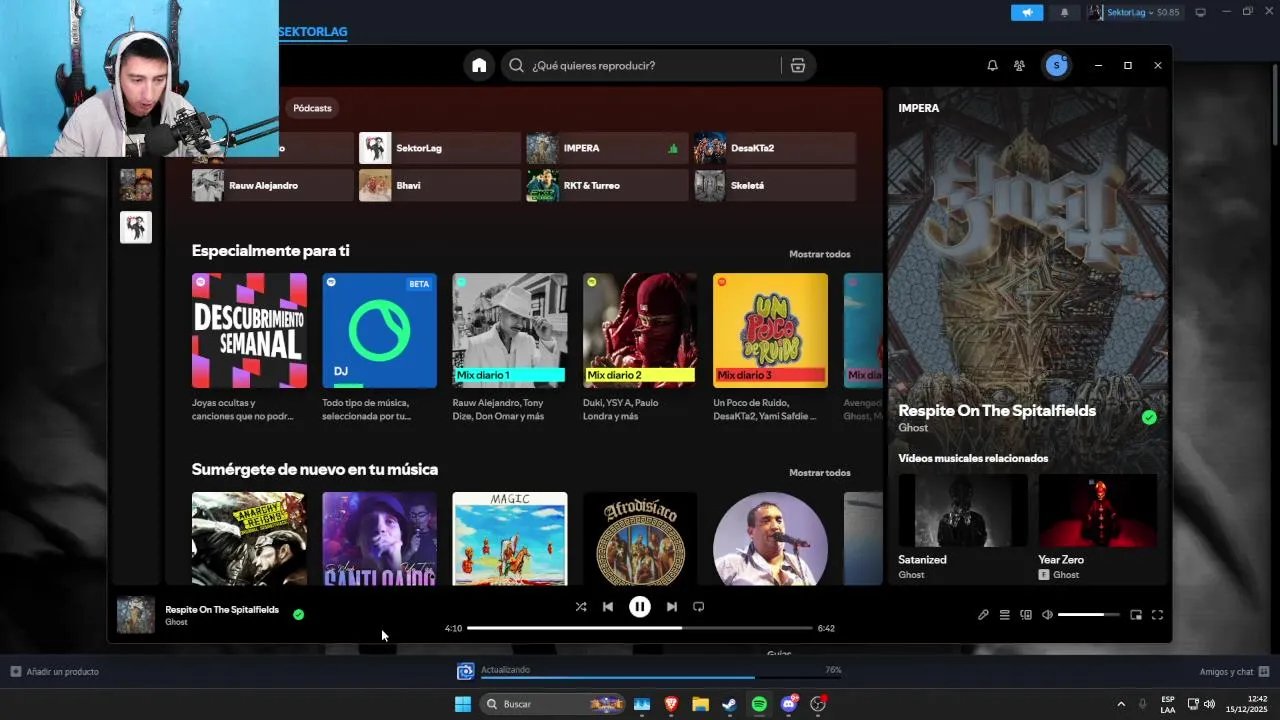Open Windows Start menu
Viewport: 1280px width, 720px height.
[463, 704]
